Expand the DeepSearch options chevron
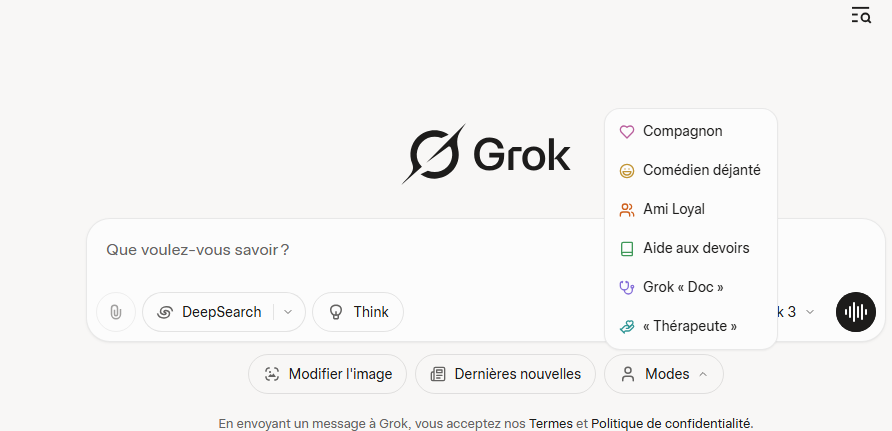The width and height of the screenshot is (892, 431). (288, 312)
